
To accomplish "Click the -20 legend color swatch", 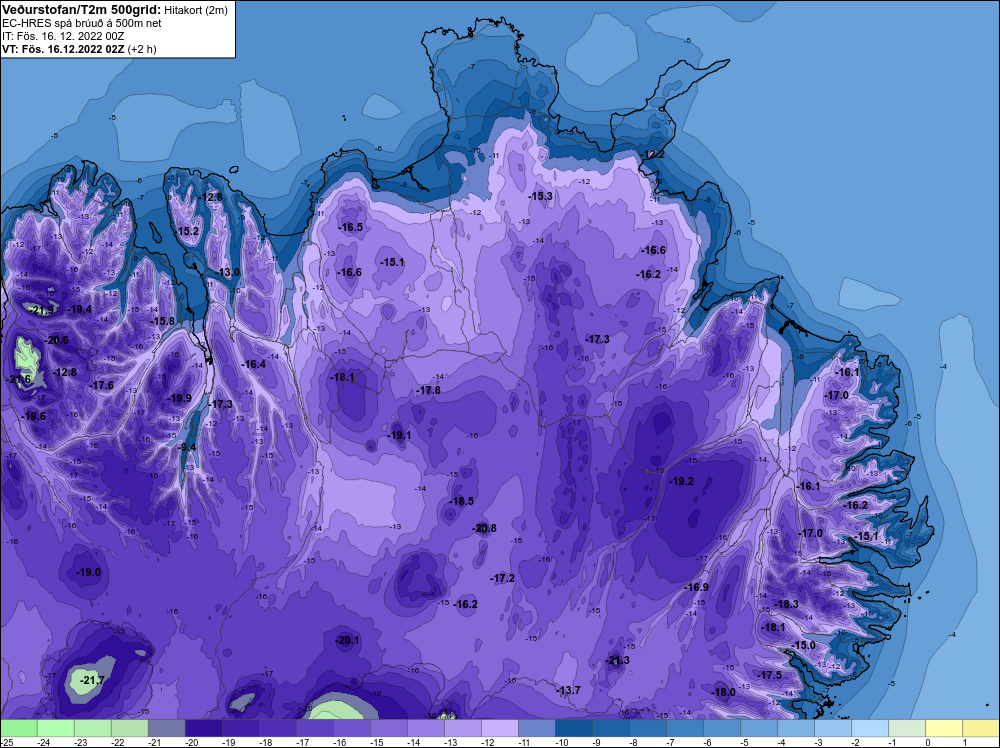I will pyautogui.click(x=203, y=728).
